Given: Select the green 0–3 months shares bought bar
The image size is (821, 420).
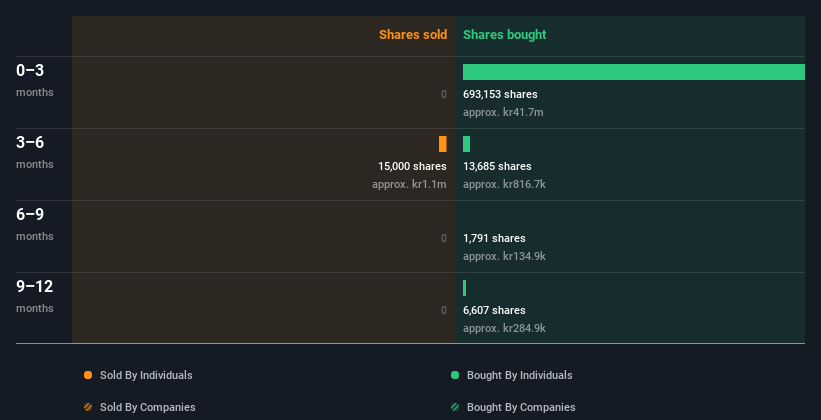Looking at the screenshot, I should (x=634, y=72).
